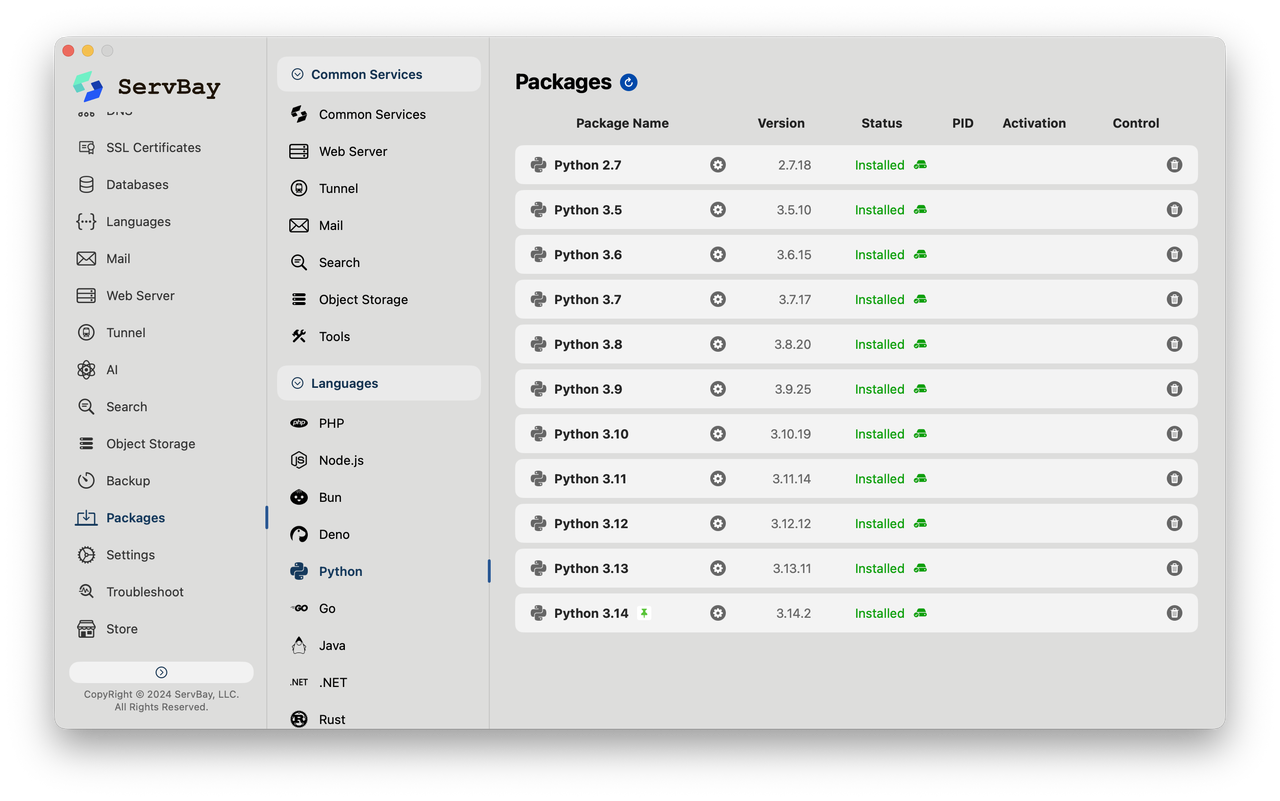Delete Python 3.9 using its trash icon
The width and height of the screenshot is (1280, 801).
[x=1174, y=389]
